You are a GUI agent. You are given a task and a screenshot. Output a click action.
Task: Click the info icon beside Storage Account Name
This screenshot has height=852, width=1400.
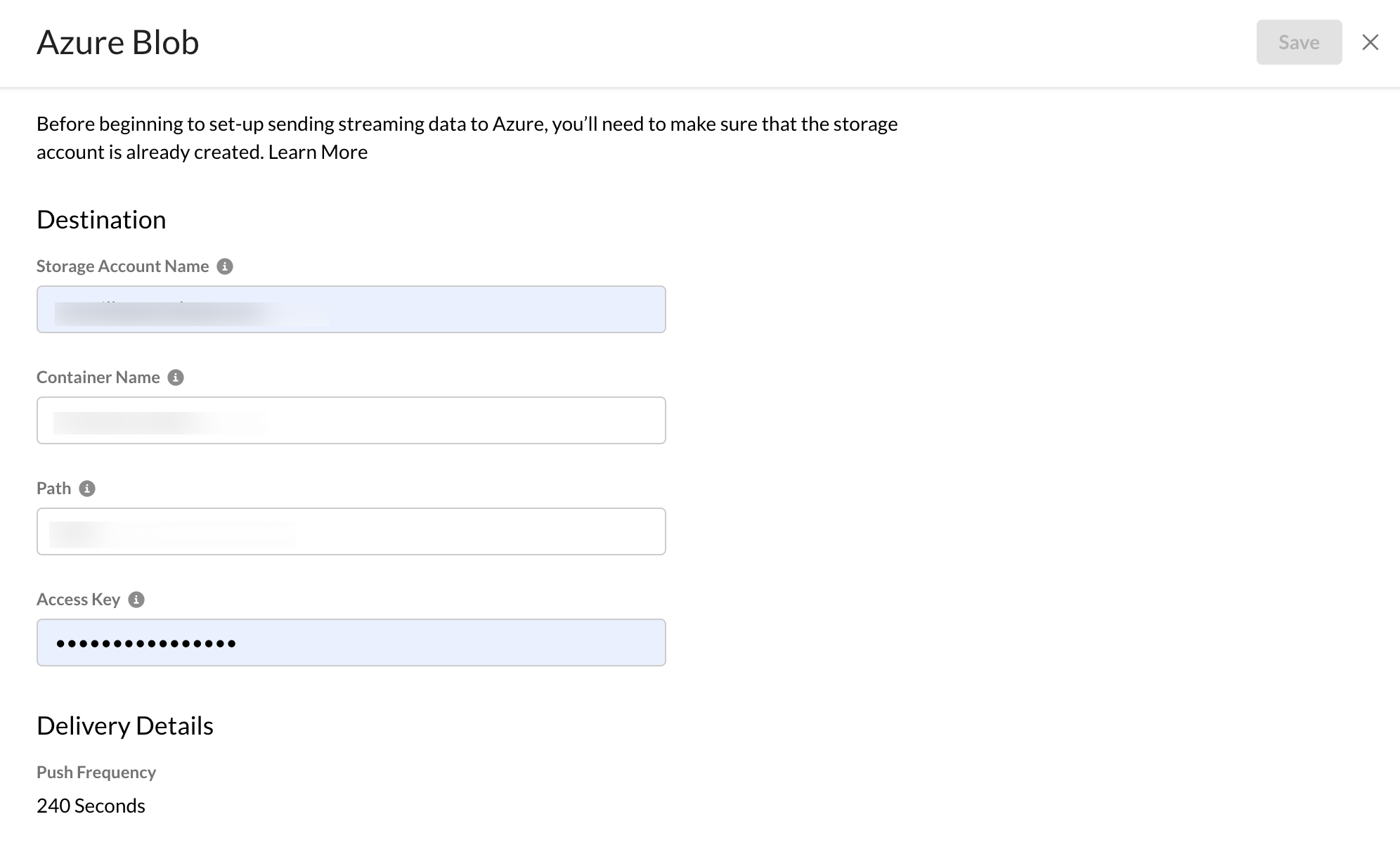click(x=225, y=266)
